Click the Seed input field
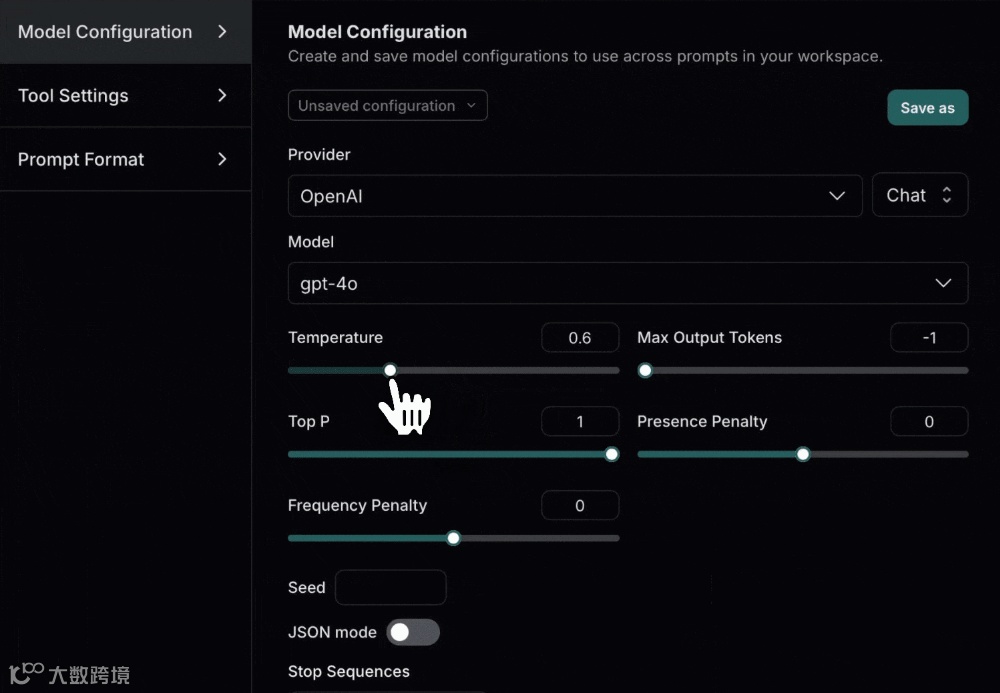This screenshot has height=693, width=1000. [x=390, y=588]
